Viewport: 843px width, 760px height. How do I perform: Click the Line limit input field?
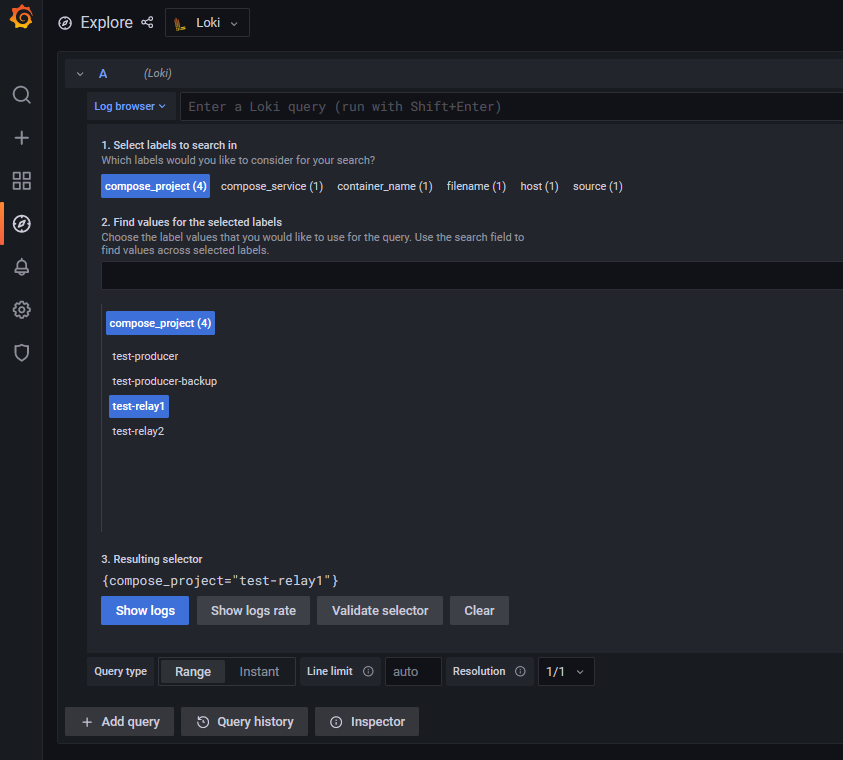pos(413,671)
